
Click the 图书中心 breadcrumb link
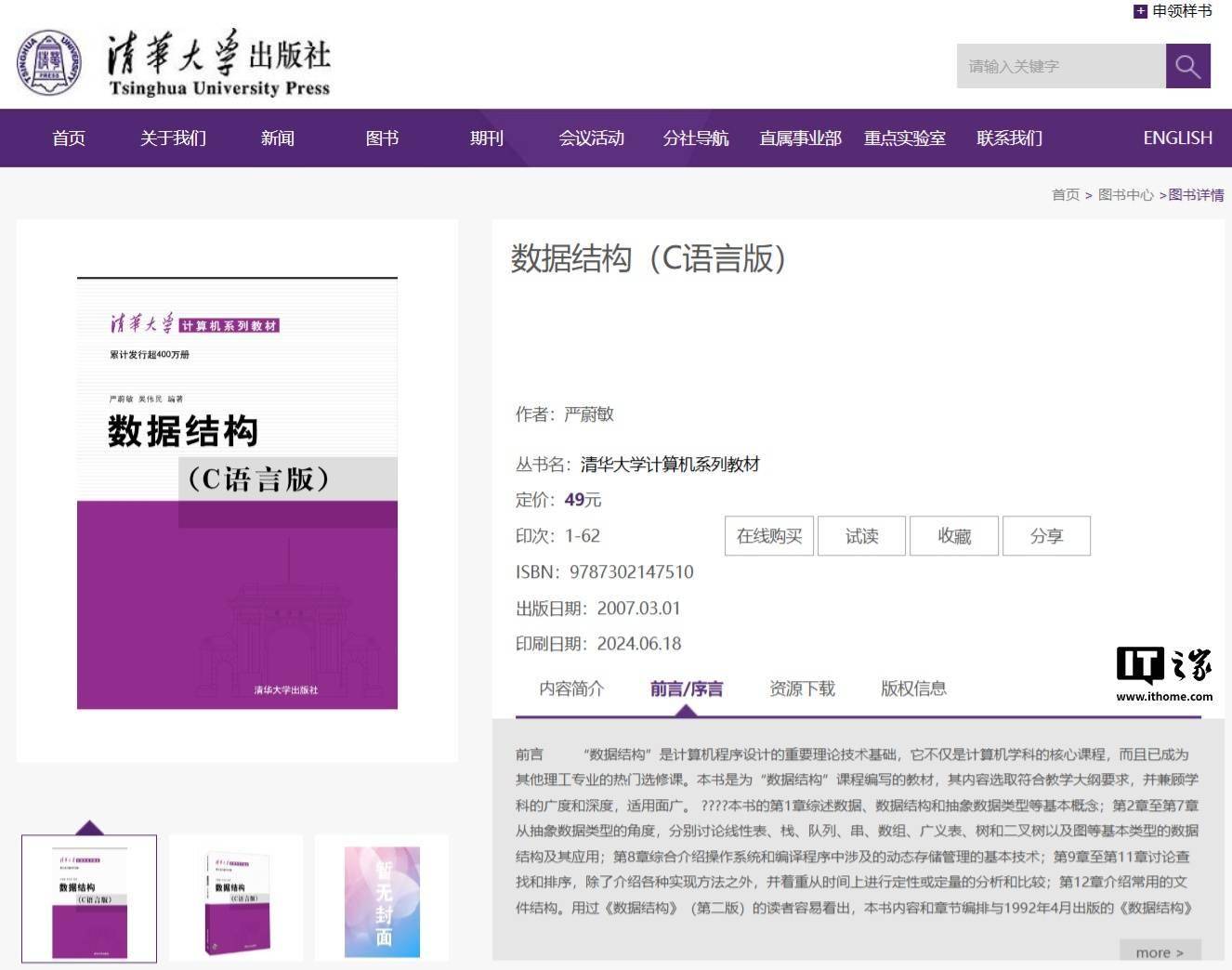pos(1126,194)
